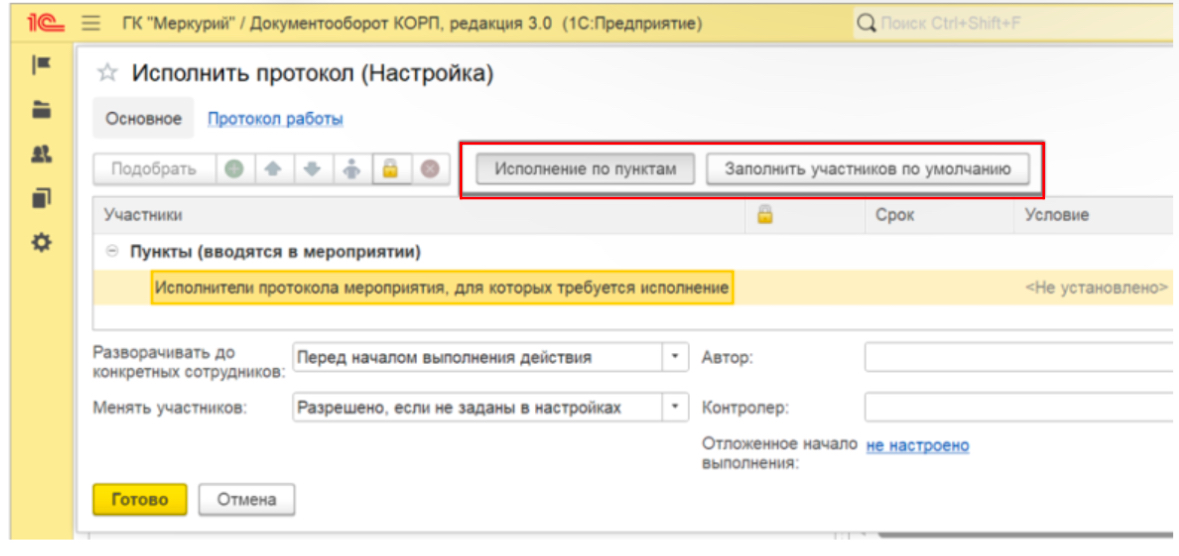Image resolution: width=1179 pixels, height=556 pixels.
Task: Open the folder documents section in sidebar
Action: point(41,110)
